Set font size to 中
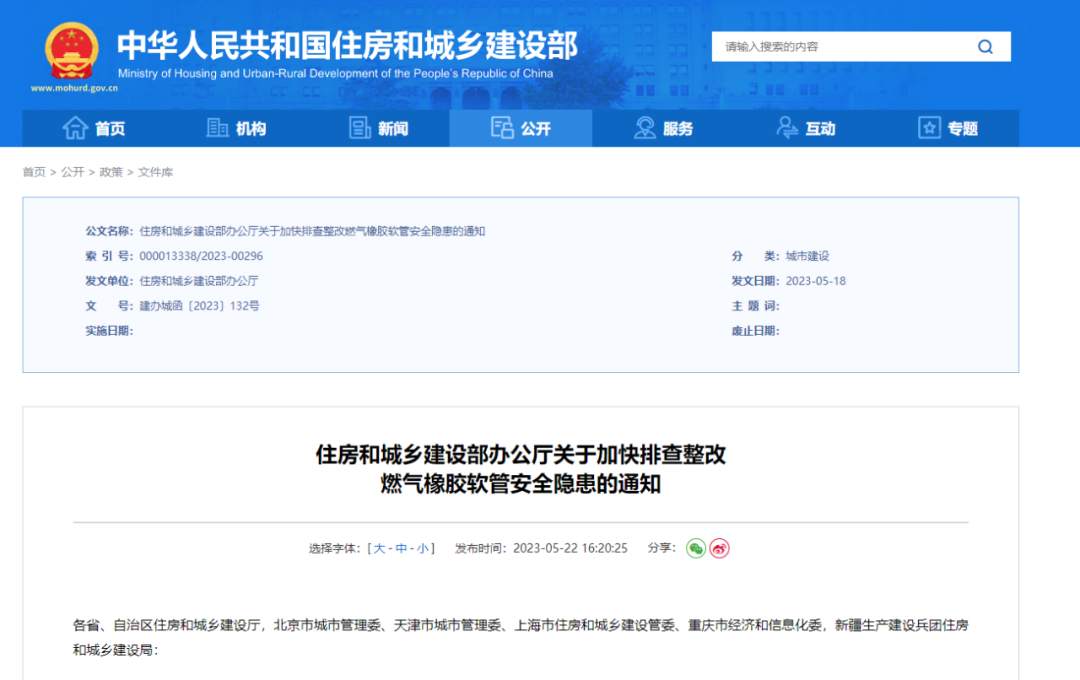Image resolution: width=1080 pixels, height=680 pixels. click(x=401, y=548)
